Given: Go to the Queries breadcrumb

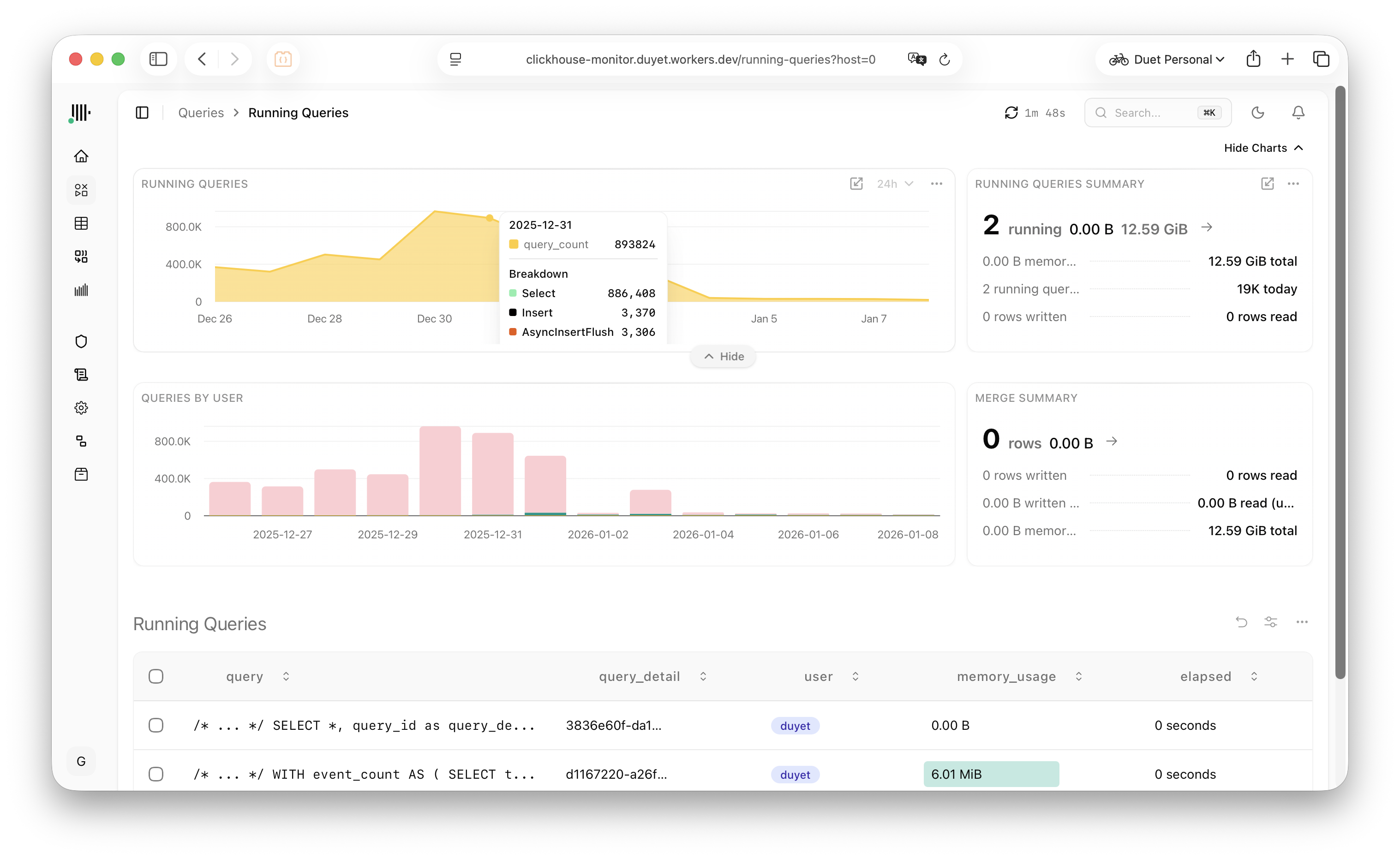Looking at the screenshot, I should click(201, 113).
